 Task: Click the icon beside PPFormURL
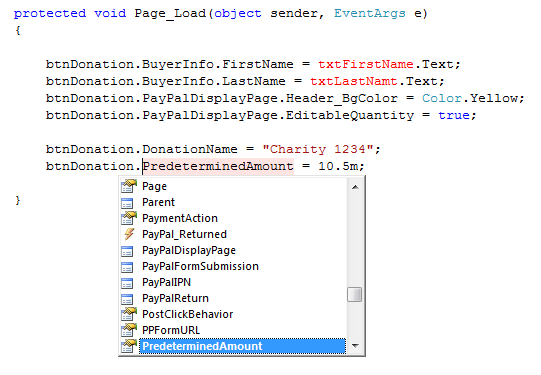[x=129, y=330]
